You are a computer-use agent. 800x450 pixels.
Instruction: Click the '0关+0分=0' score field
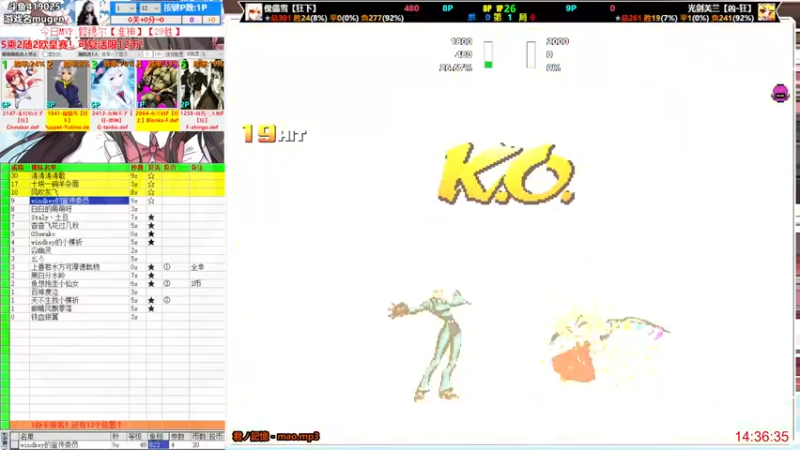click(147, 19)
